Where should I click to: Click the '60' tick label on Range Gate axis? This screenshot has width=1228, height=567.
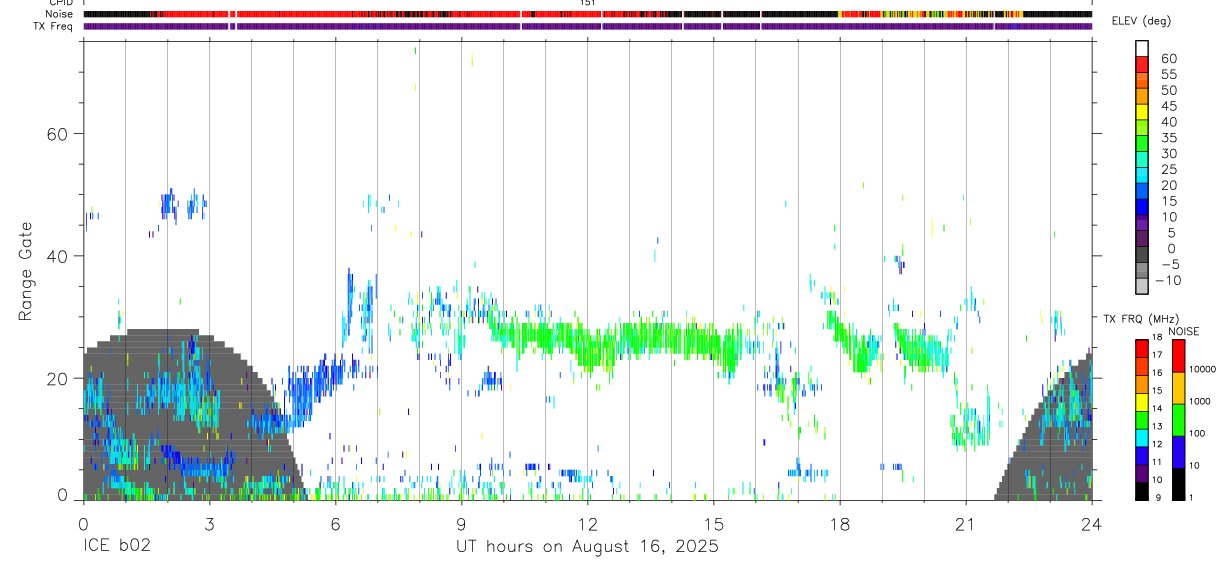pos(58,134)
